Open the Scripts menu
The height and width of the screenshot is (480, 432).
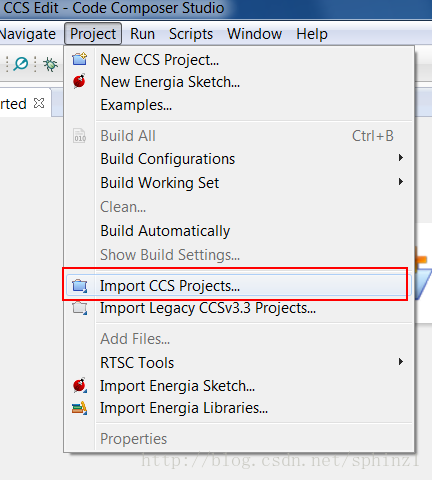[191, 34]
